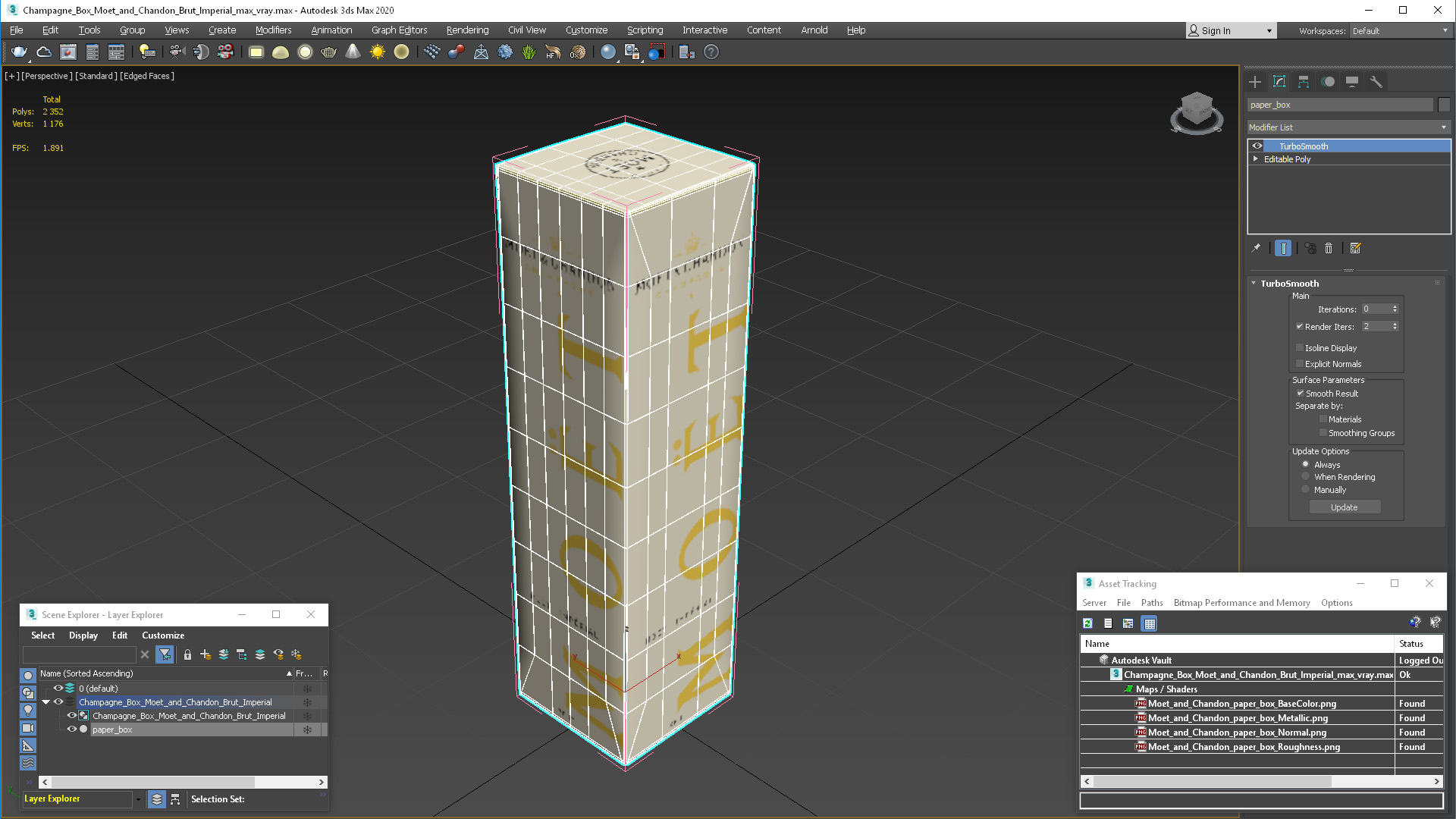
Task: Click the hair and fur HF icon
Action: (x=553, y=52)
